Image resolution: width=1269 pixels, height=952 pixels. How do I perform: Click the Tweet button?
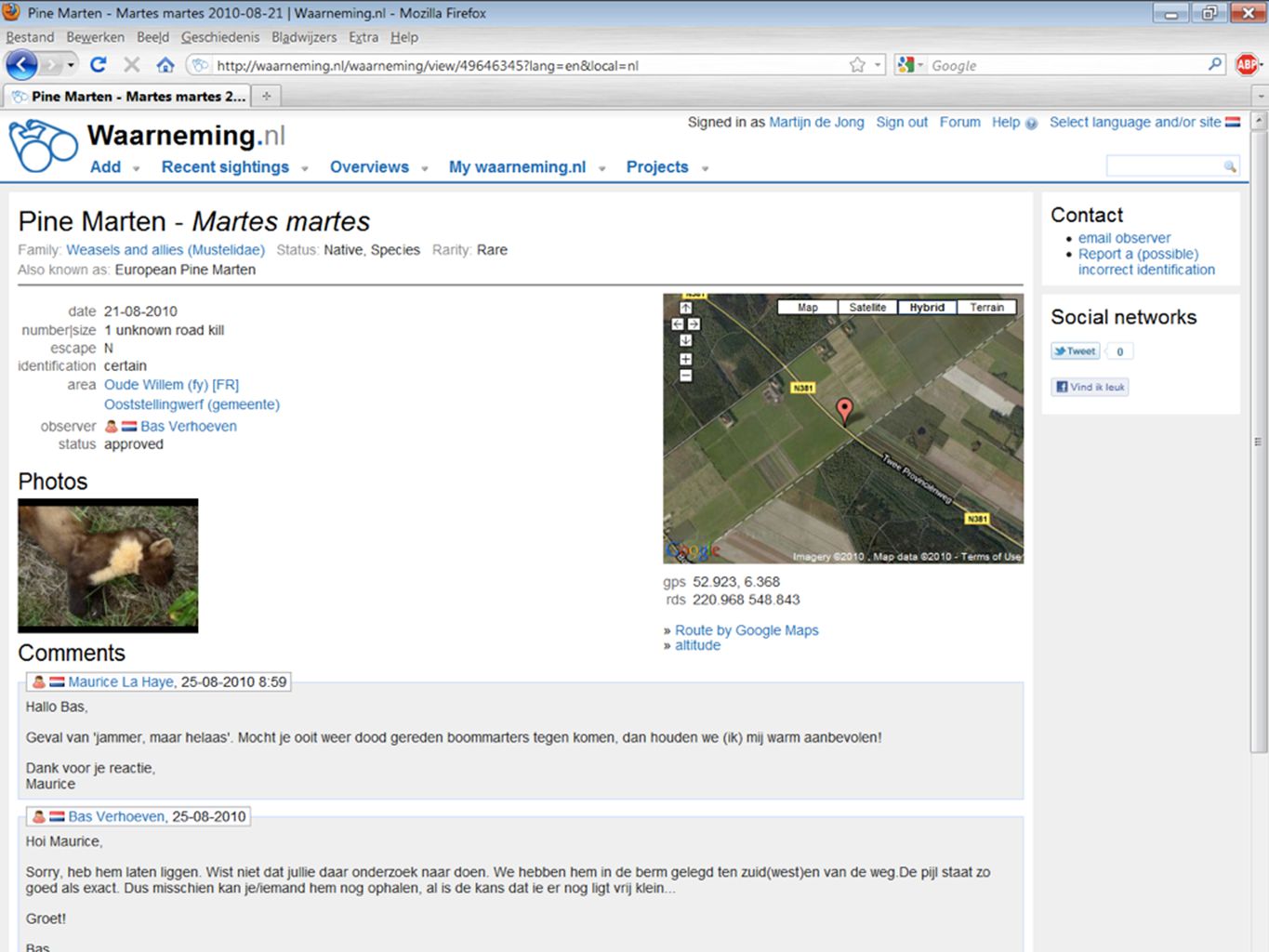tap(1076, 350)
